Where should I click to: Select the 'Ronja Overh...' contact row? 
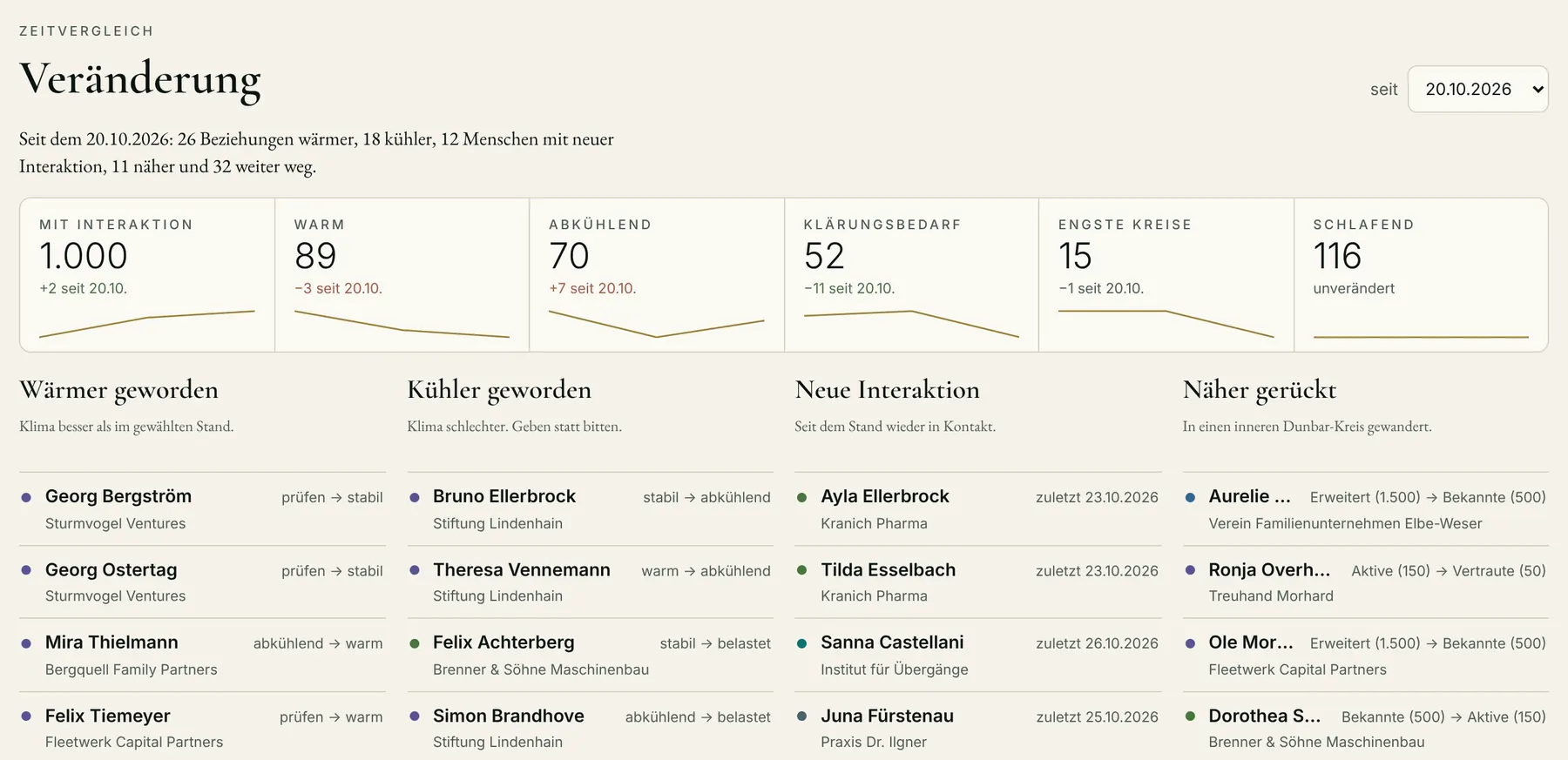tap(1366, 582)
